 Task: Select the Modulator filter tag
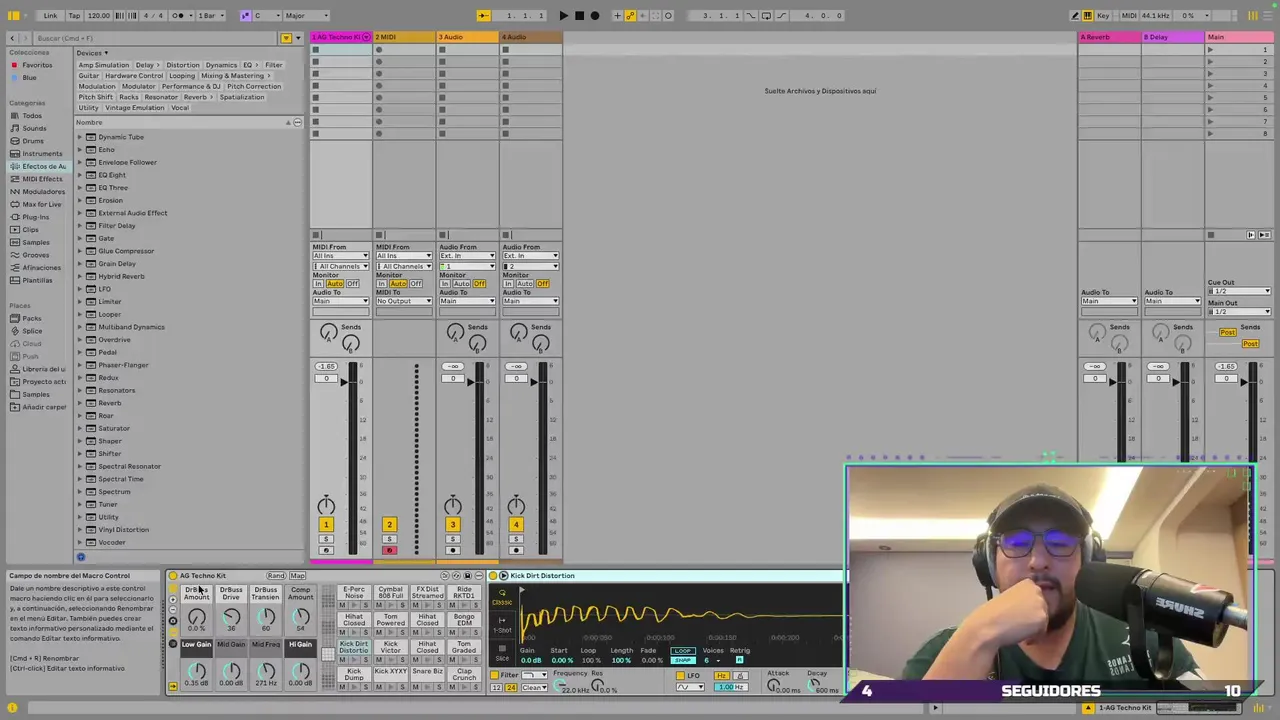(138, 86)
